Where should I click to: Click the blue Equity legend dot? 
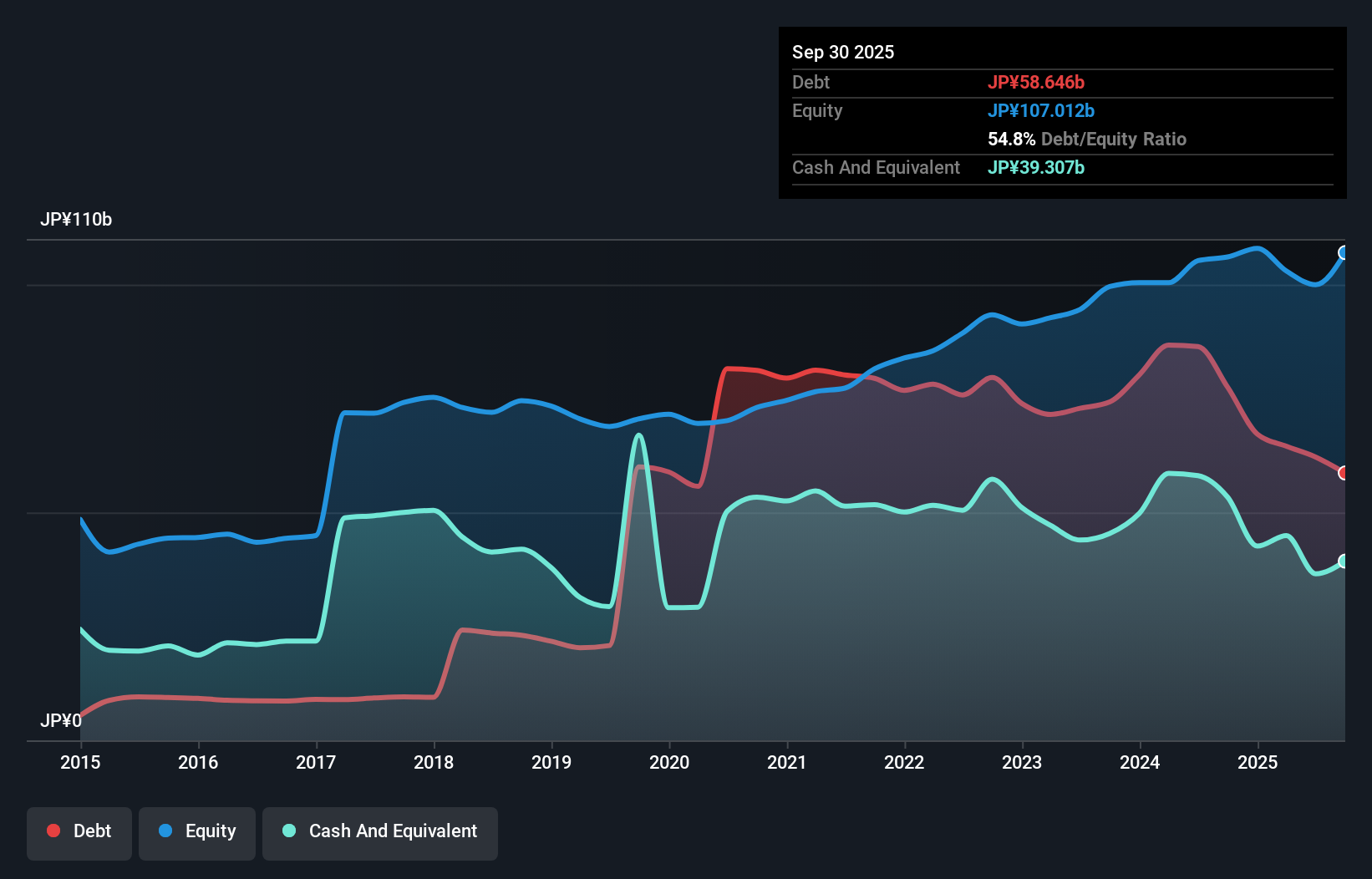165,831
